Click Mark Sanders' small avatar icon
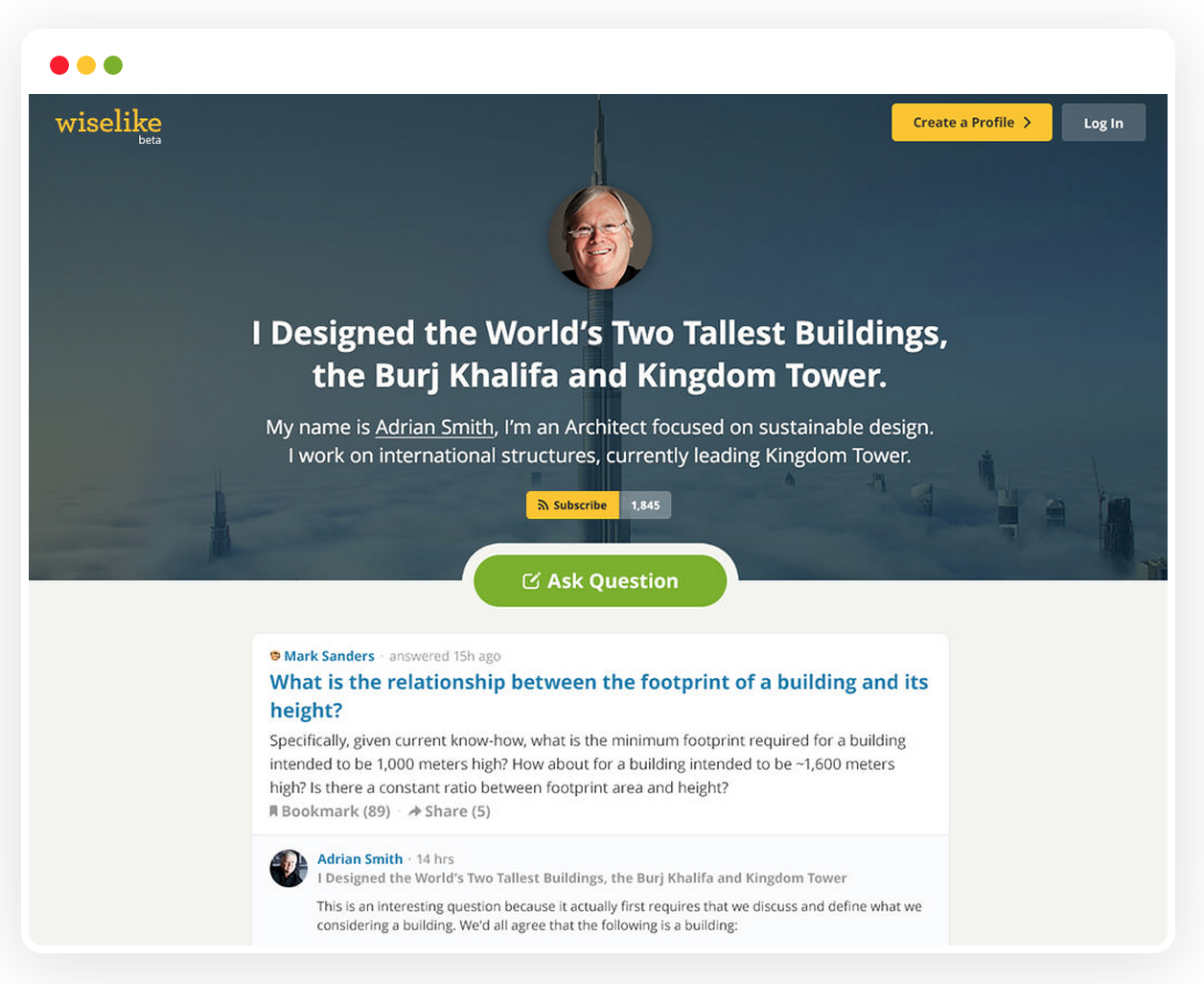Image resolution: width=1204 pixels, height=984 pixels. (275, 656)
